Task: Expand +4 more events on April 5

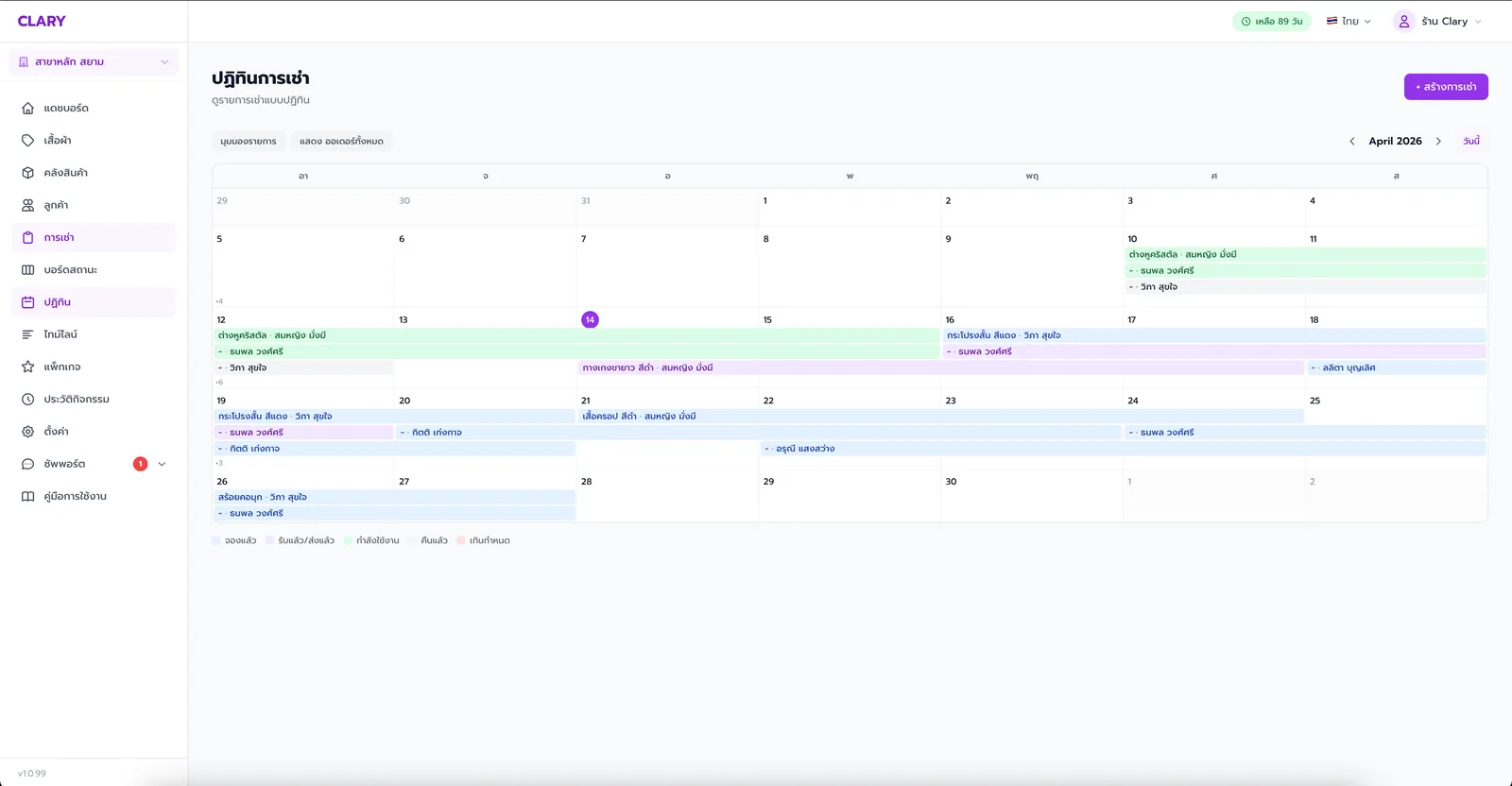Action: pos(219,301)
